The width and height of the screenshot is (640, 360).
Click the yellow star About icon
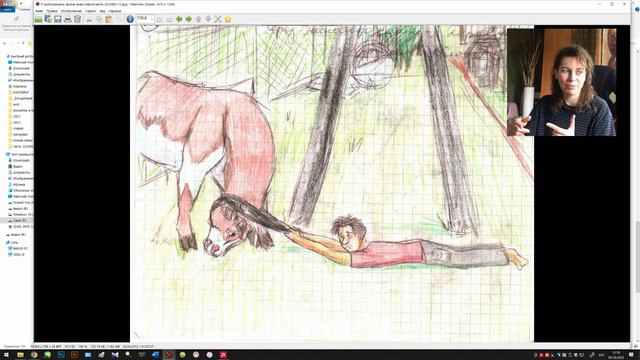228,19
